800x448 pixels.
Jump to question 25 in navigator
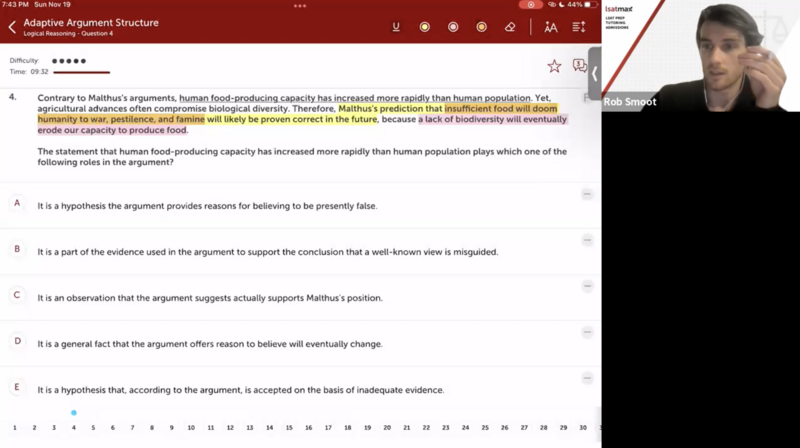coord(485,427)
